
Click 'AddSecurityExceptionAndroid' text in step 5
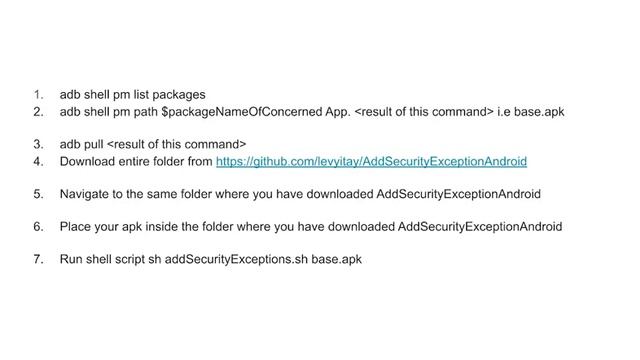458,194
